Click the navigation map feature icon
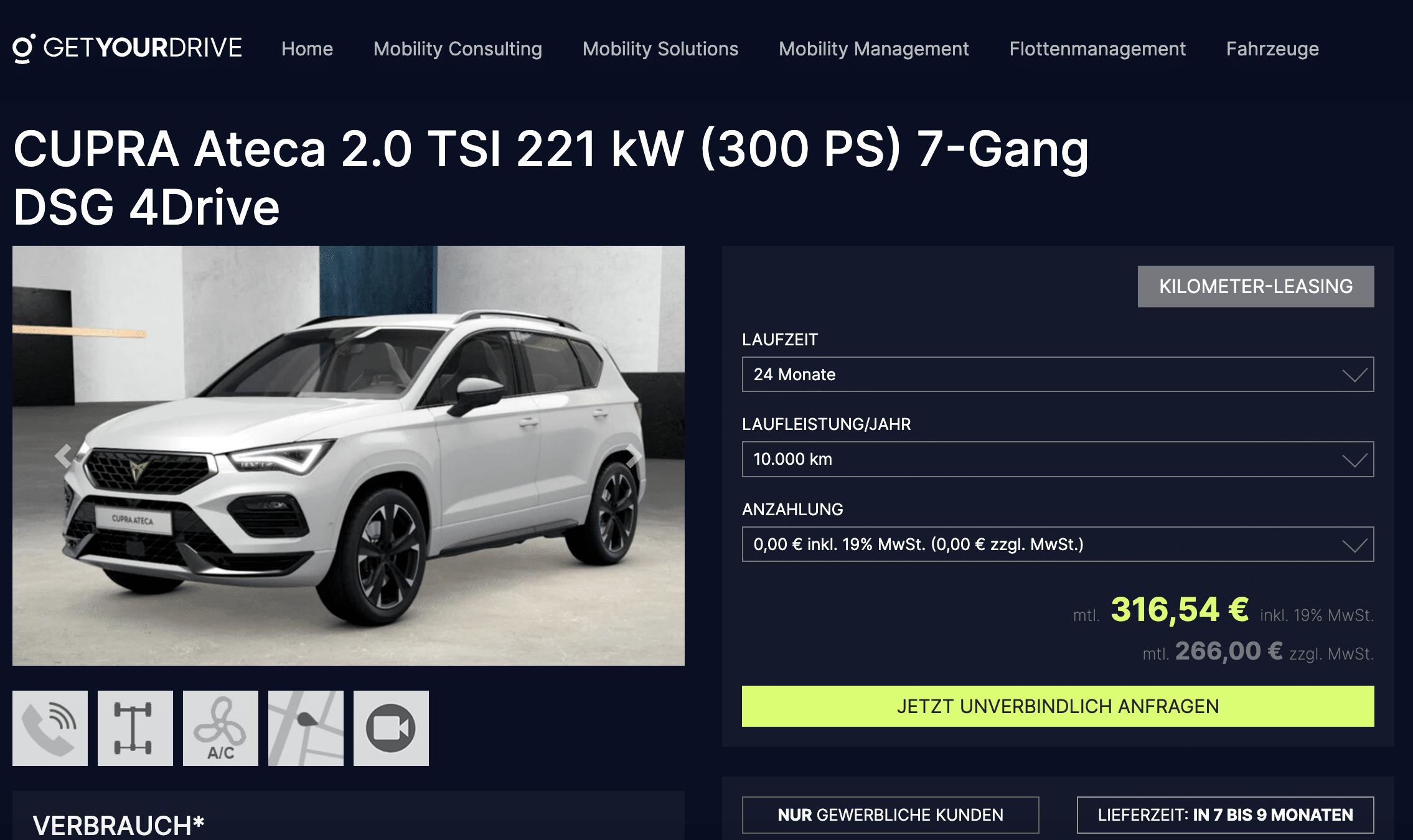 pos(306,728)
